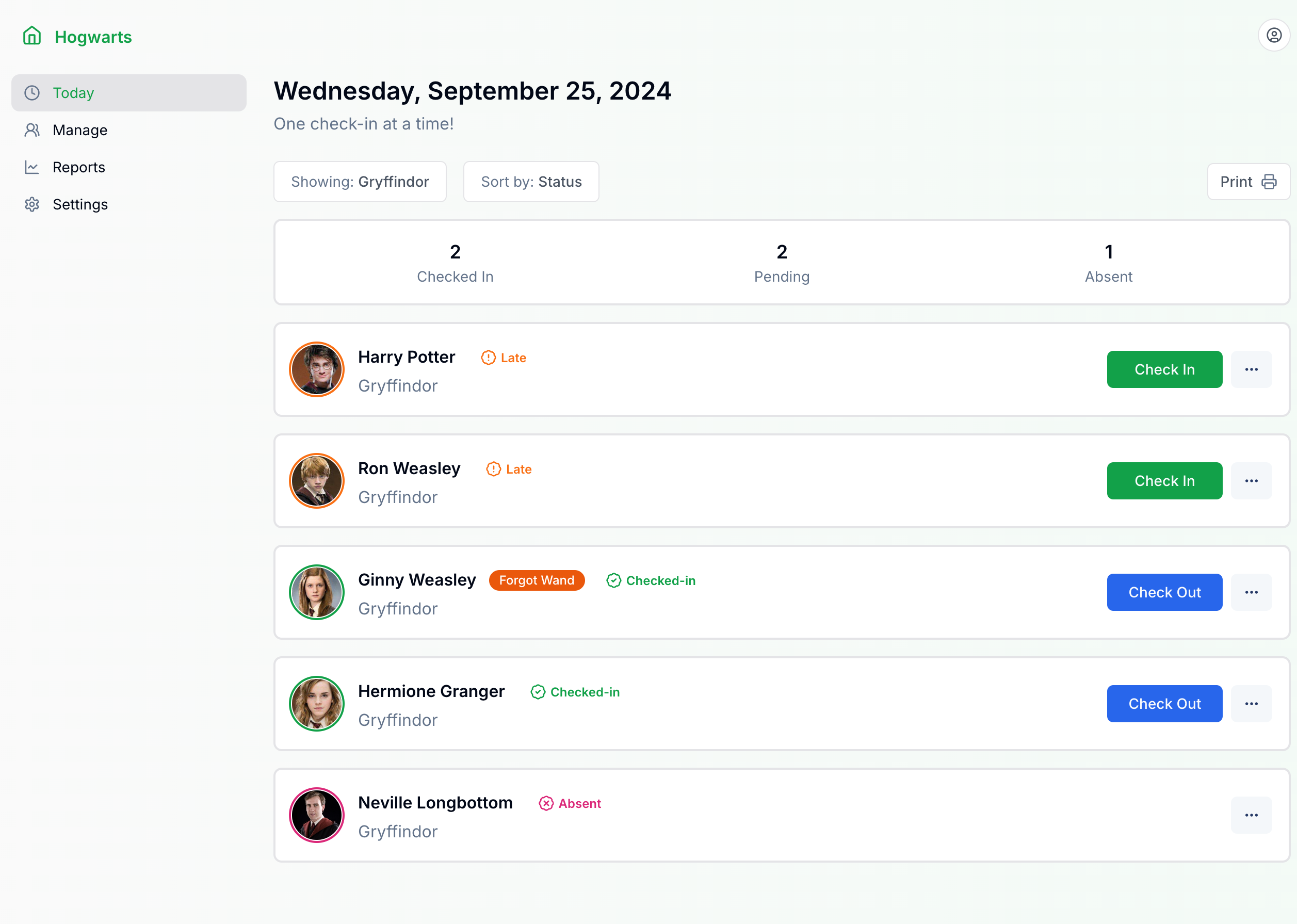Open more options for Hermione Granger

[x=1251, y=704]
